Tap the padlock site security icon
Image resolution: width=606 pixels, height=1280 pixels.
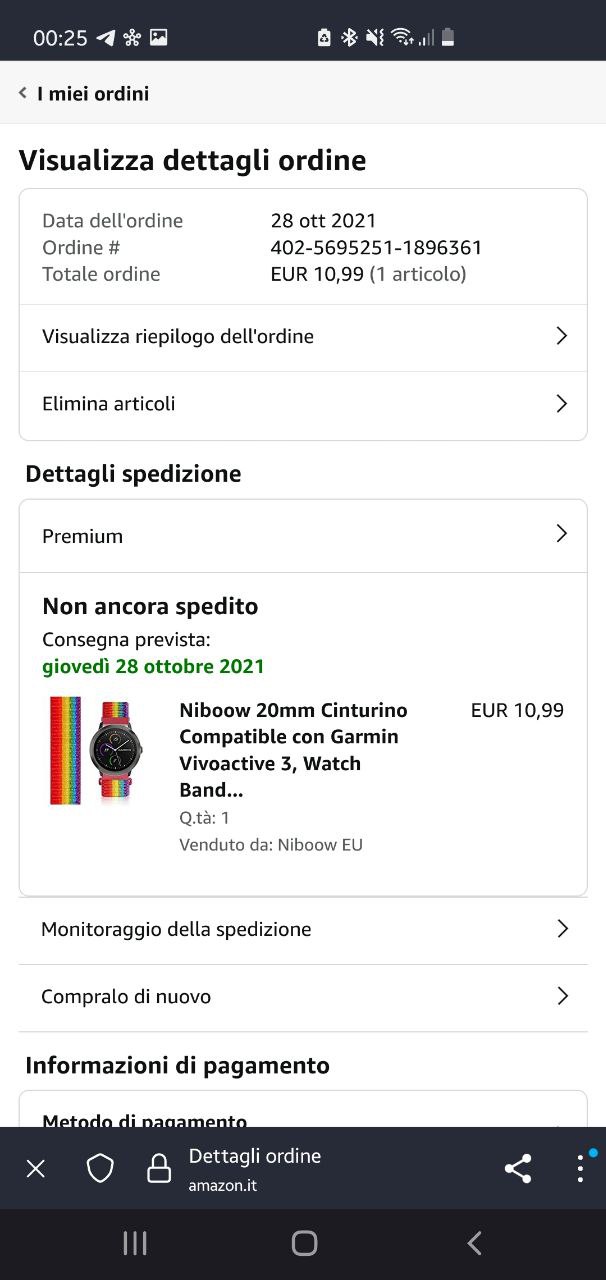[158, 1168]
